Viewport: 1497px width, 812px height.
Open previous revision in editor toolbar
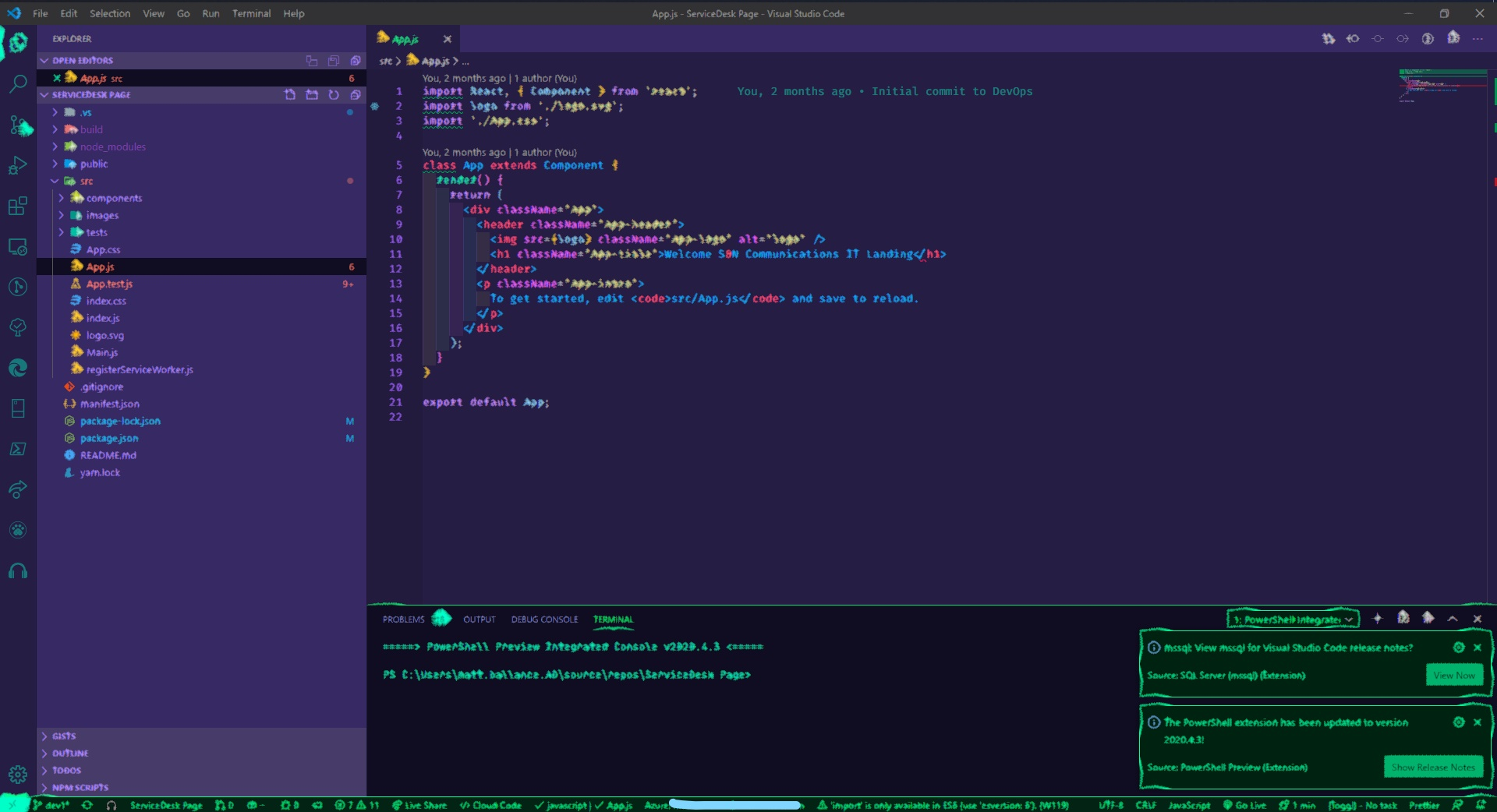[1353, 38]
